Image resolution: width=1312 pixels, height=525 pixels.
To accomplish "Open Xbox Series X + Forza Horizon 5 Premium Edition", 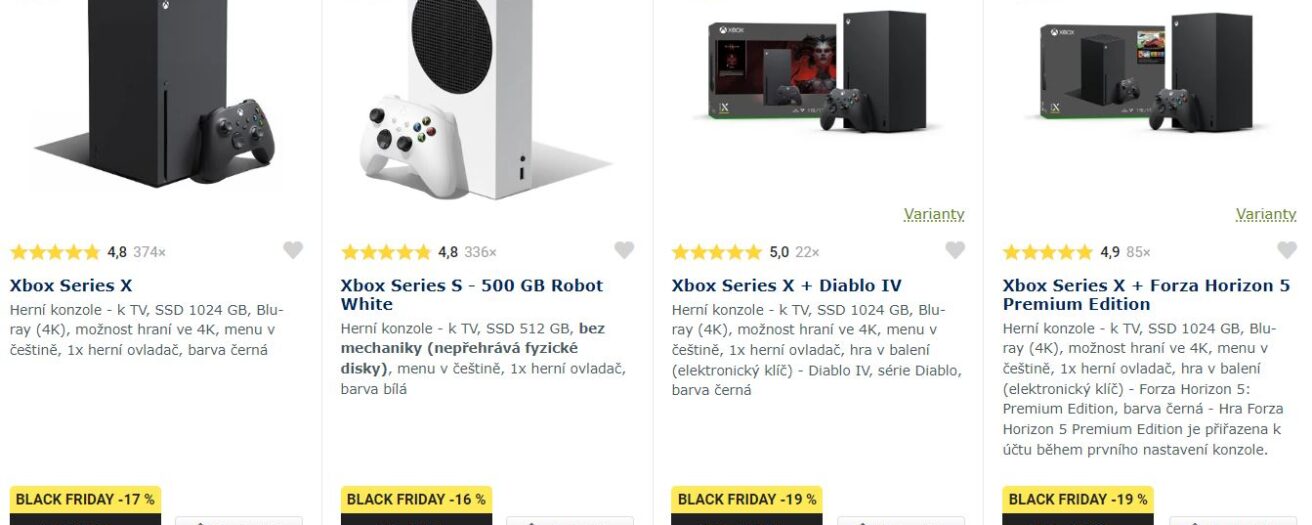I will 1146,294.
